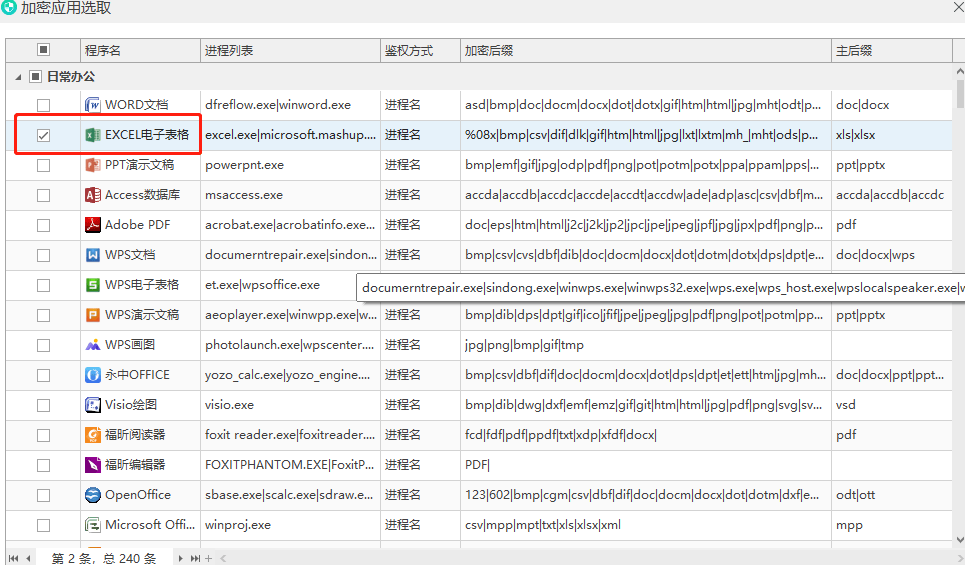The width and height of the screenshot is (965, 565).
Task: Click the plus add-record icon in navigator
Action: (x=209, y=558)
